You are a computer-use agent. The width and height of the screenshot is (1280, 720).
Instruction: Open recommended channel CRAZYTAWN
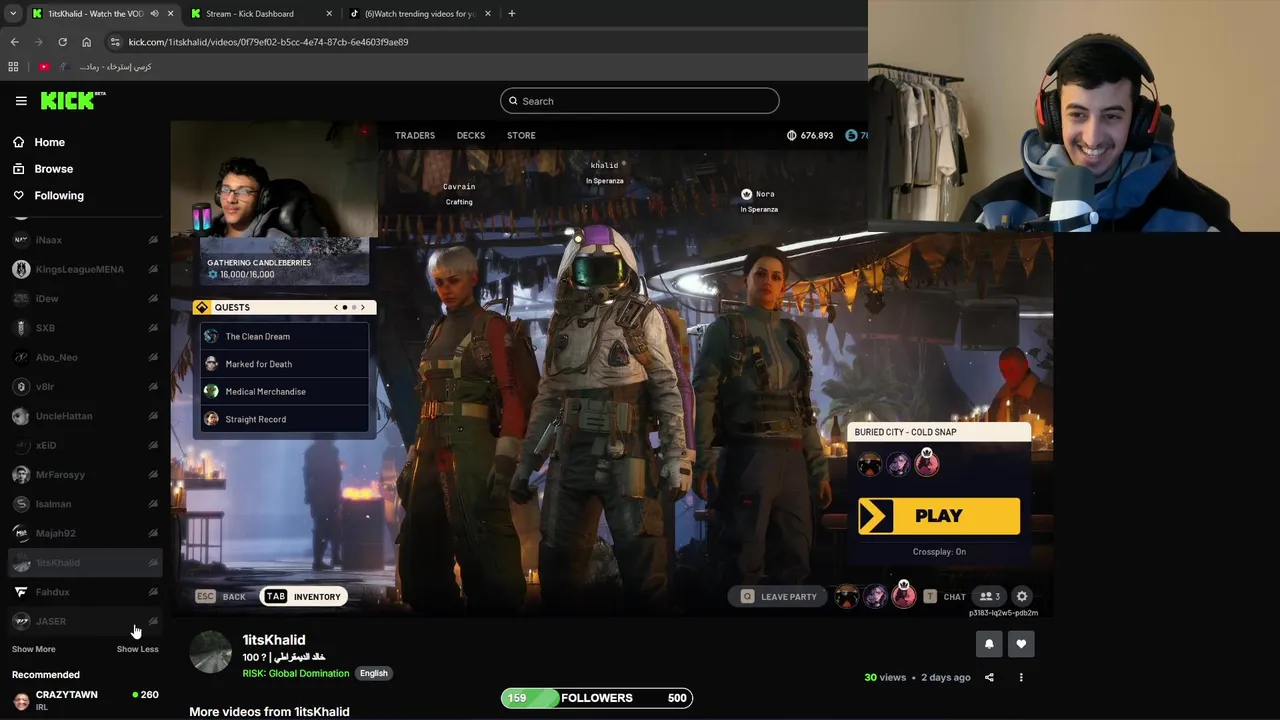point(85,699)
